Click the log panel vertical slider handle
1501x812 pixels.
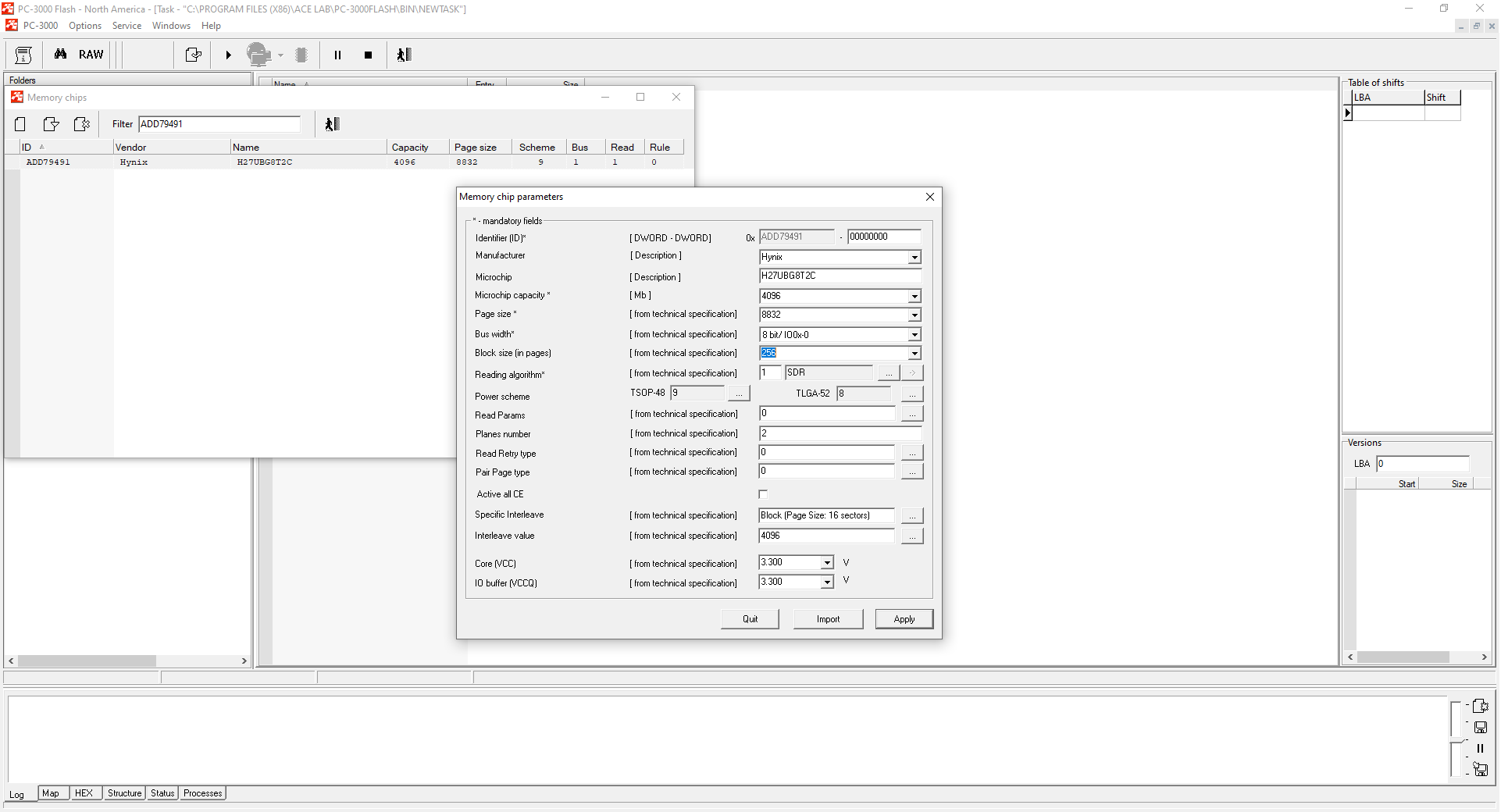[x=1455, y=738]
